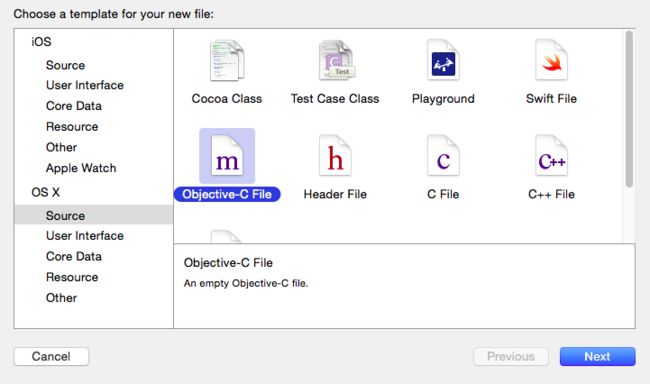Select the C File template icon
The image size is (650, 384).
[x=443, y=156]
